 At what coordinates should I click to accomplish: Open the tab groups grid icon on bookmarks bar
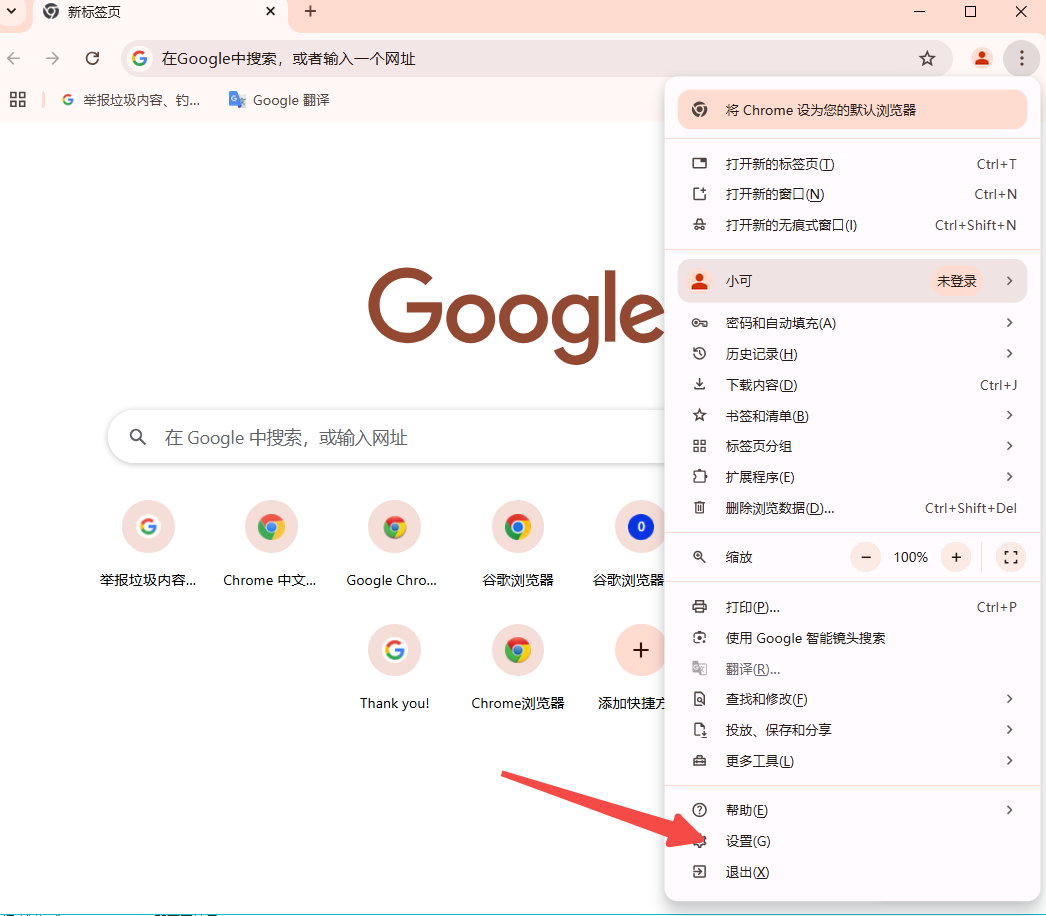pos(17,99)
